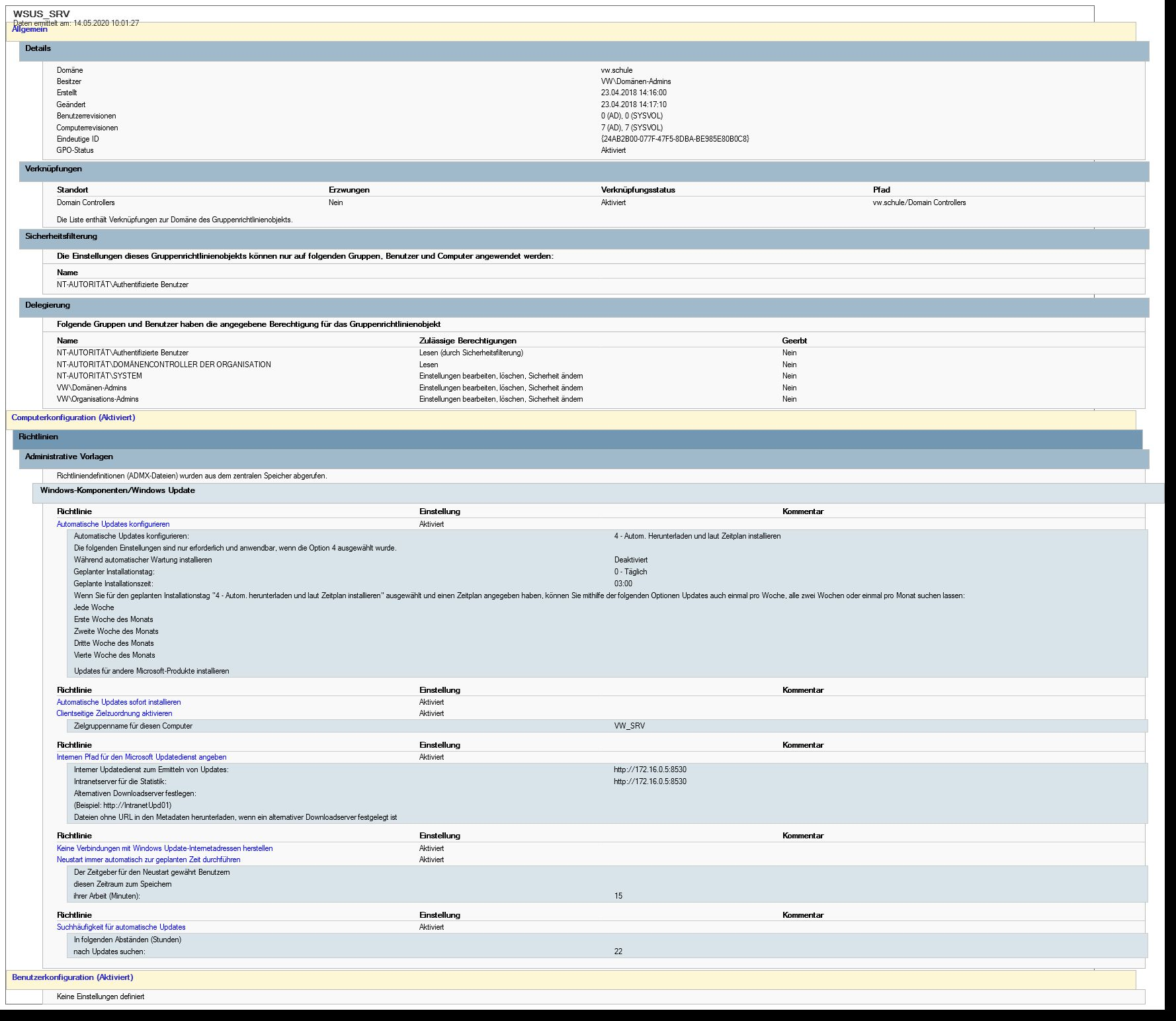The height and width of the screenshot is (1021, 1176).
Task: Click the Eindeutige ID GUID value
Action: pos(675,139)
